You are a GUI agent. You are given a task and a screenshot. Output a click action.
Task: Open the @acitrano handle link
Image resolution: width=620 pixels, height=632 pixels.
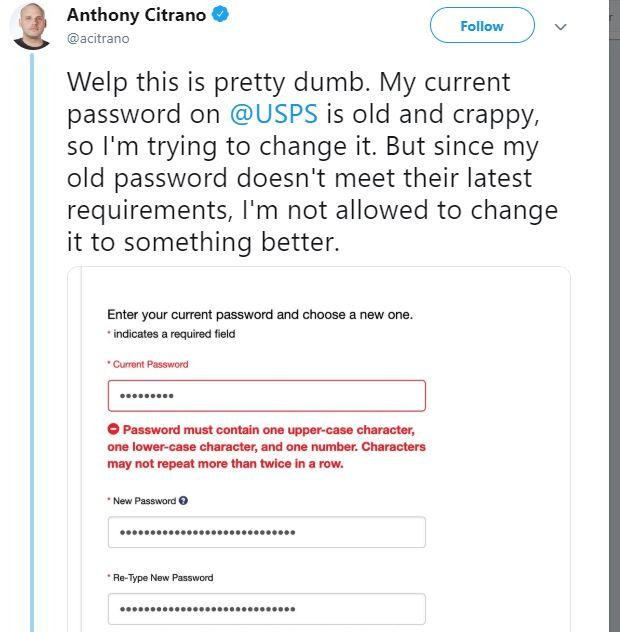click(98, 39)
